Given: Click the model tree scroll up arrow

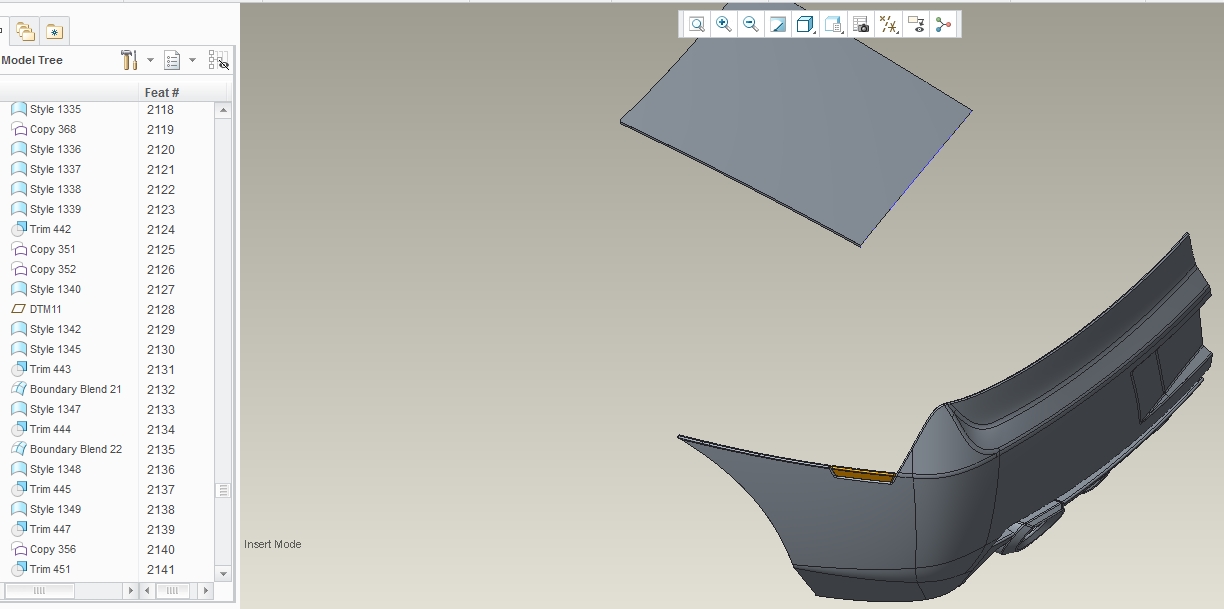Looking at the screenshot, I should coord(223,109).
